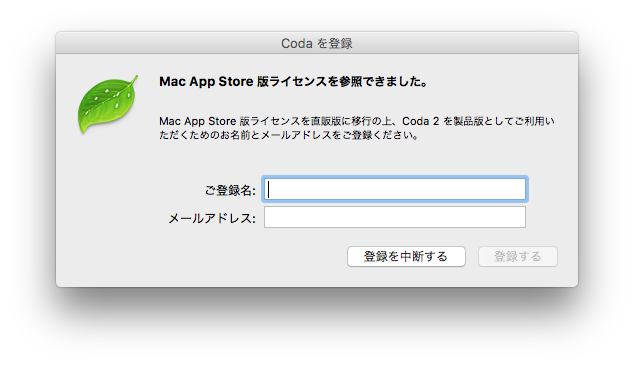Click the stem tip of the leaf icon
This screenshot has width=634, height=367.
click(x=135, y=78)
